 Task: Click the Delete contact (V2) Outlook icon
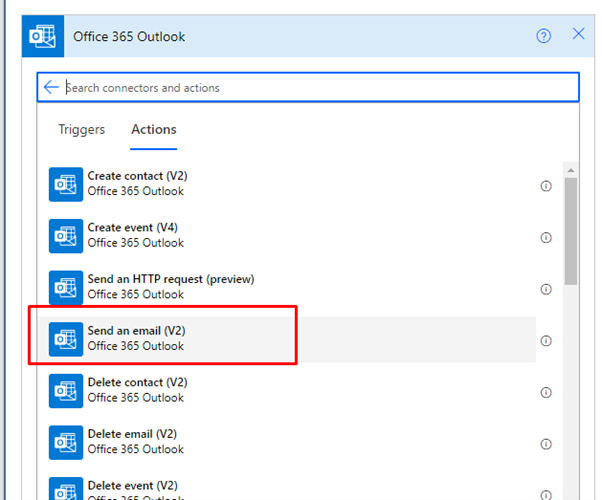66,391
